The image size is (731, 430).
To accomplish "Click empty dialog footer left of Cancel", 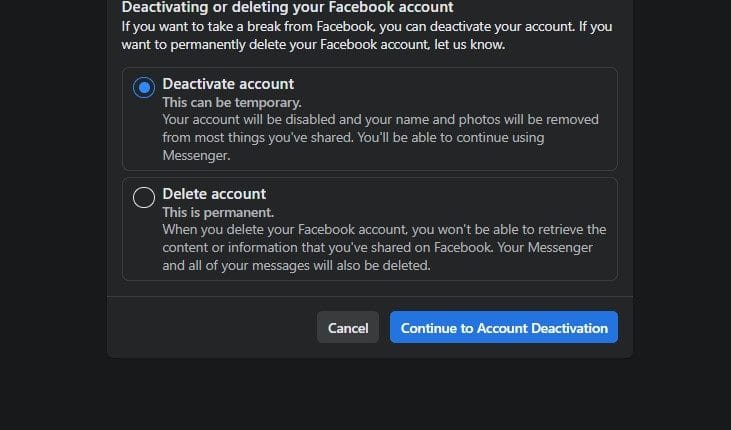I will click(x=210, y=328).
